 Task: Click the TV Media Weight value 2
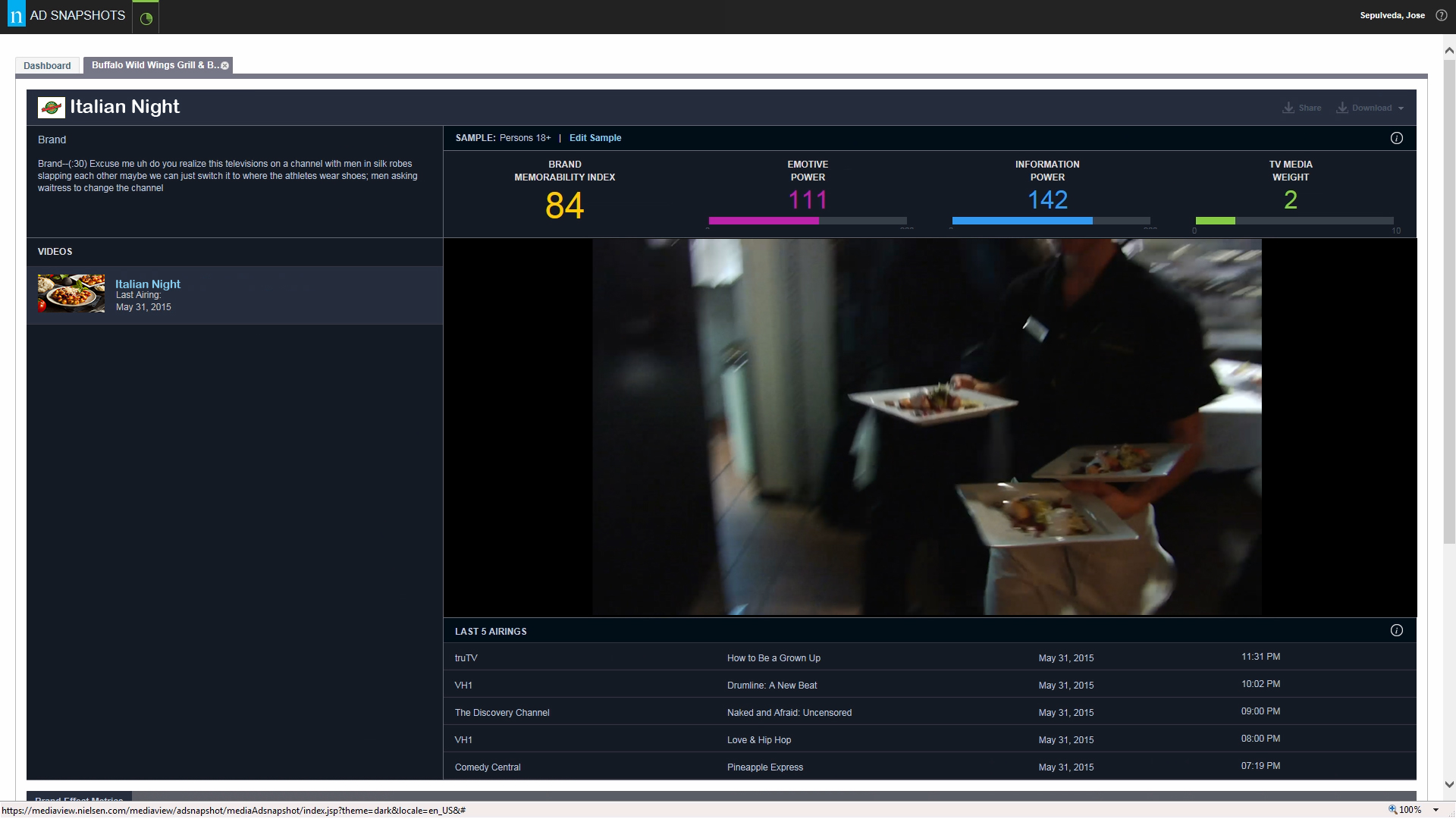point(1291,200)
